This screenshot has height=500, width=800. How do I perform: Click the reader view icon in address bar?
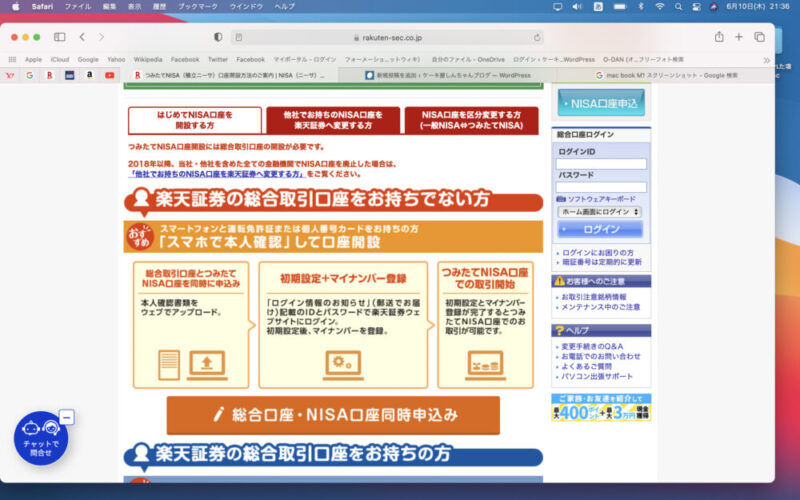click(x=239, y=37)
